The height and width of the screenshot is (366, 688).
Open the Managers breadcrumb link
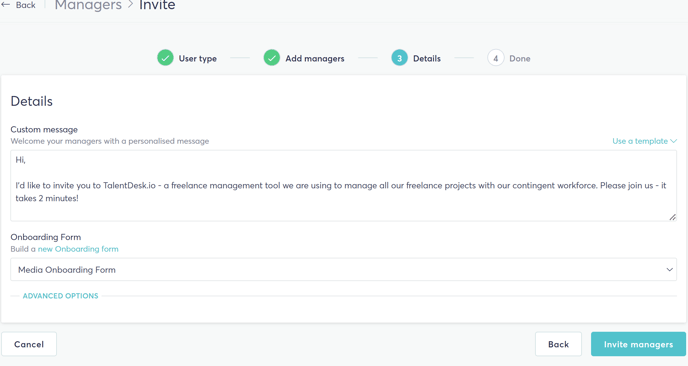click(x=88, y=5)
